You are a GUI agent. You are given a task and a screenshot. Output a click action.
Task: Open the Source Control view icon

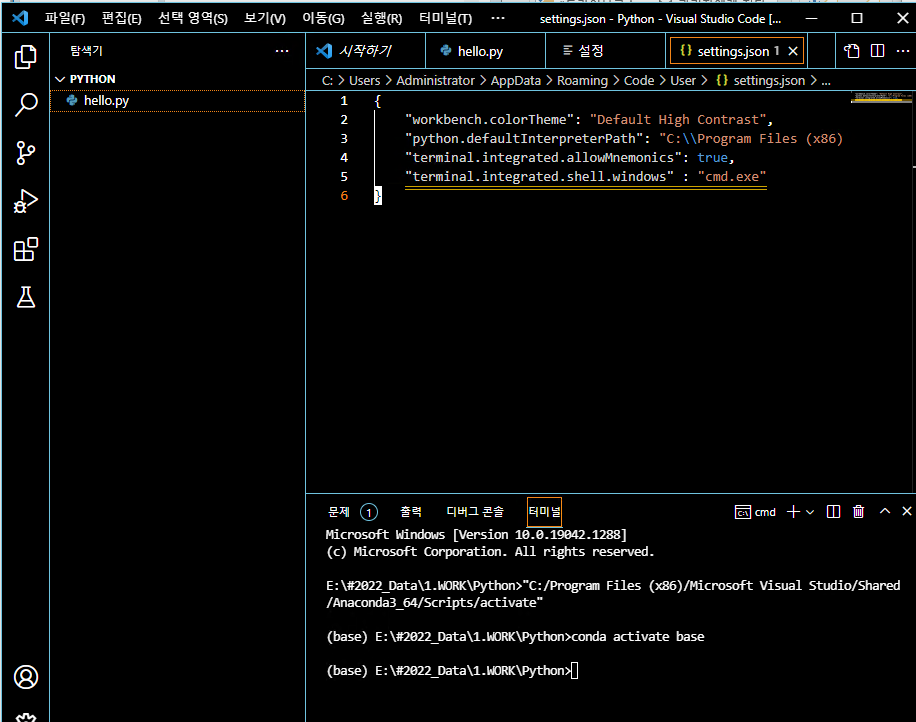[x=25, y=153]
